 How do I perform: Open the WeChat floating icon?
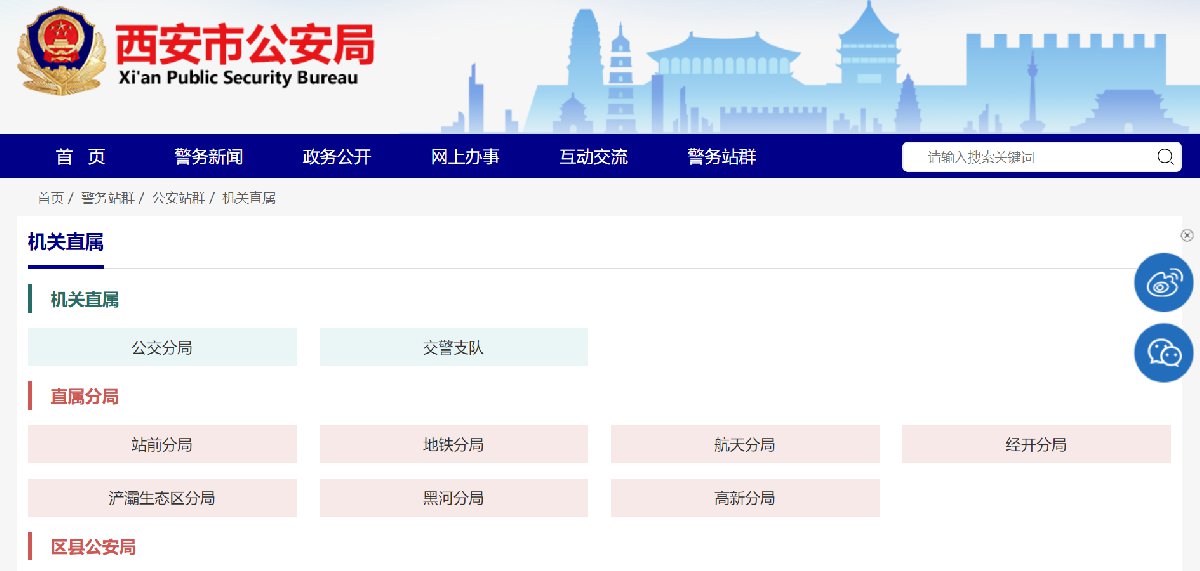[1163, 353]
